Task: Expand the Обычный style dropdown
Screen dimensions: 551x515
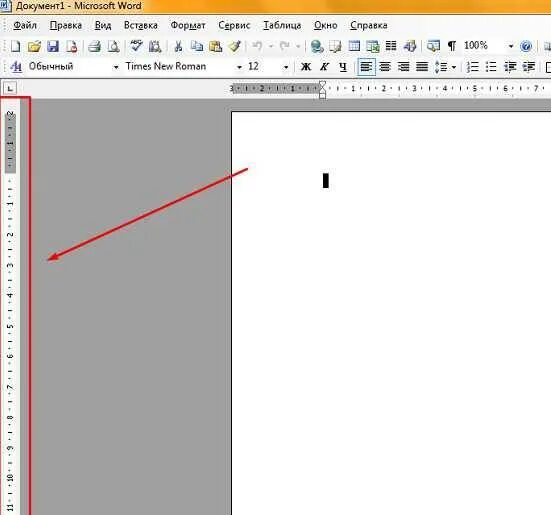Action: coord(116,67)
